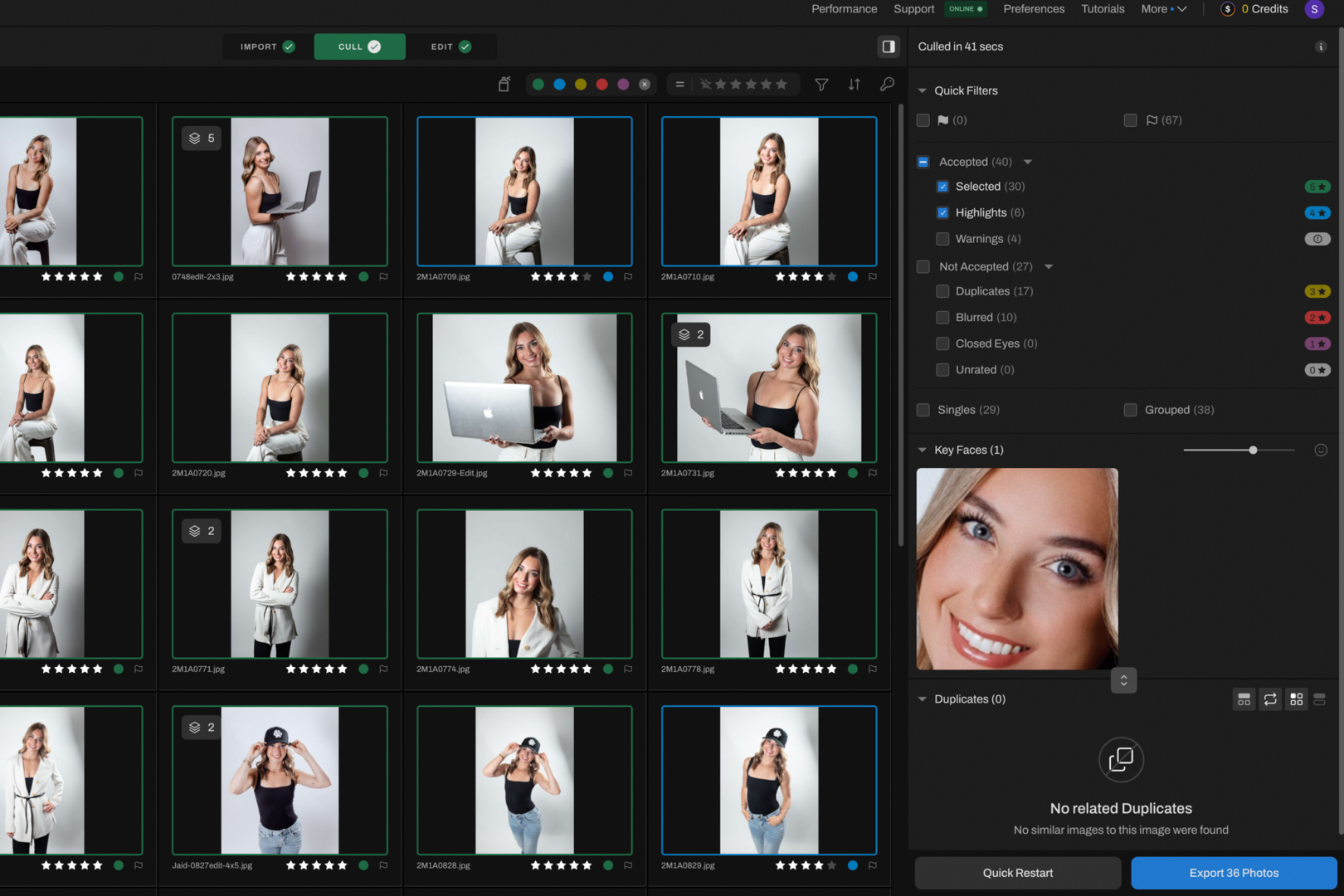Go to the Edit tab

[x=450, y=46]
